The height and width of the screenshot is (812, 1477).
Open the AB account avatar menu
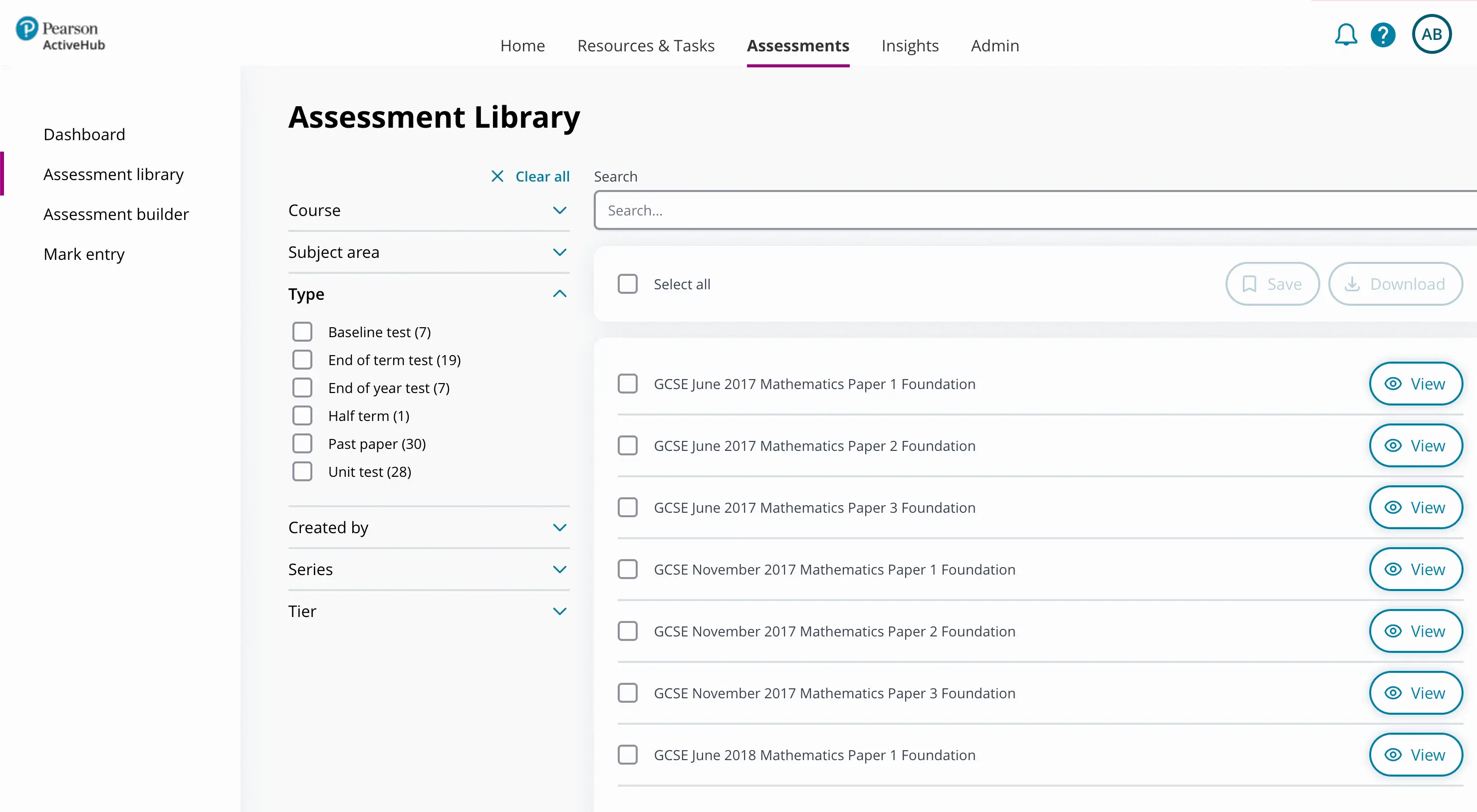pyautogui.click(x=1432, y=34)
